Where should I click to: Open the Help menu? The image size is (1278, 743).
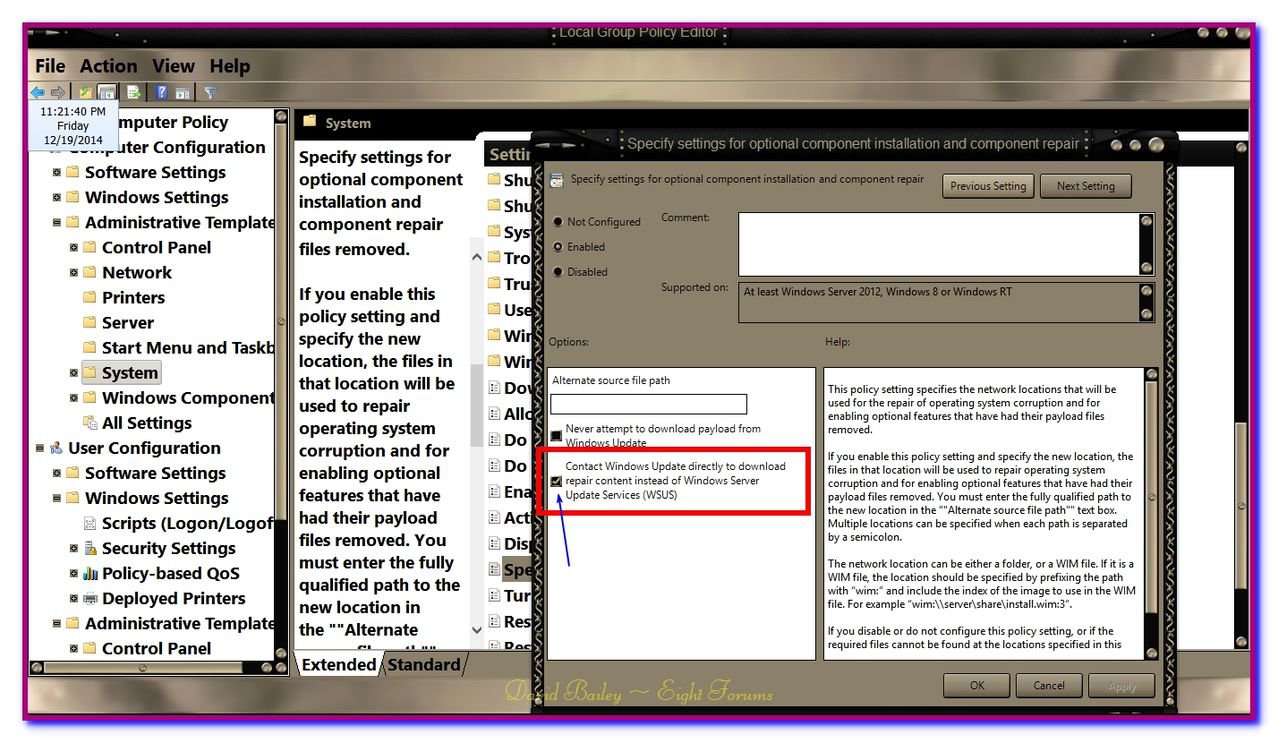(x=230, y=66)
